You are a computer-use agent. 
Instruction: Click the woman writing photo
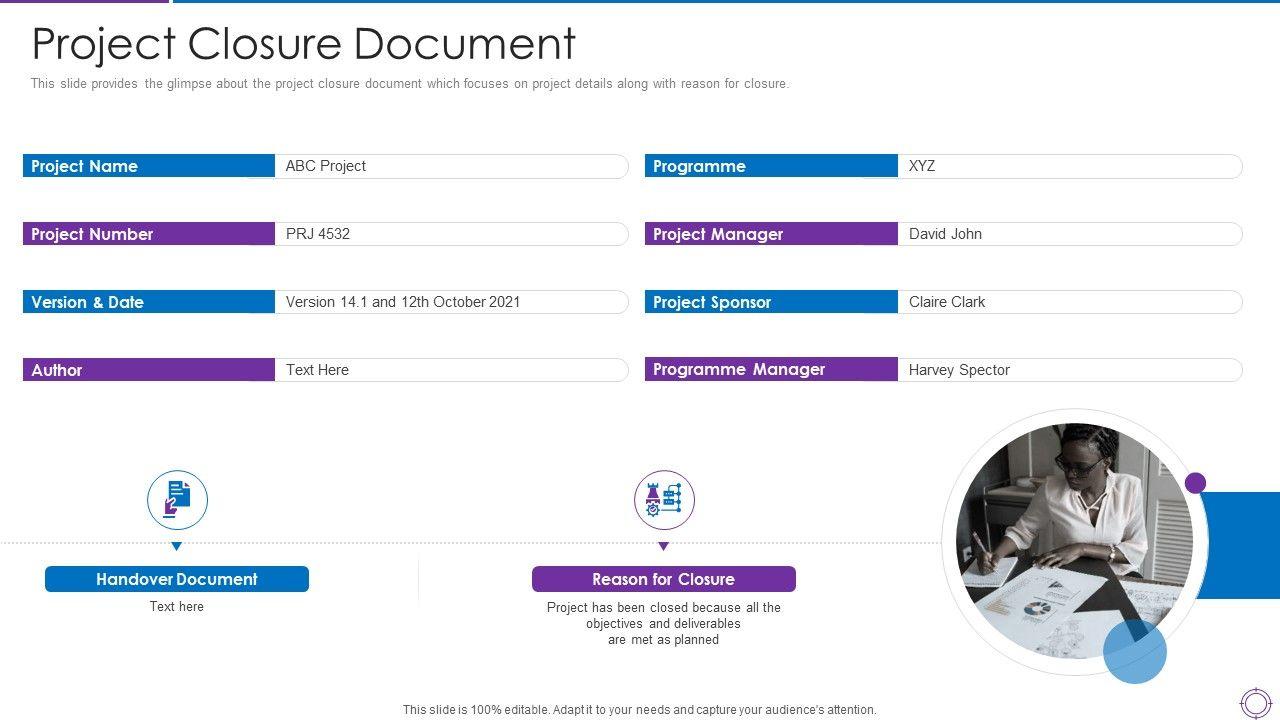pyautogui.click(x=1075, y=541)
